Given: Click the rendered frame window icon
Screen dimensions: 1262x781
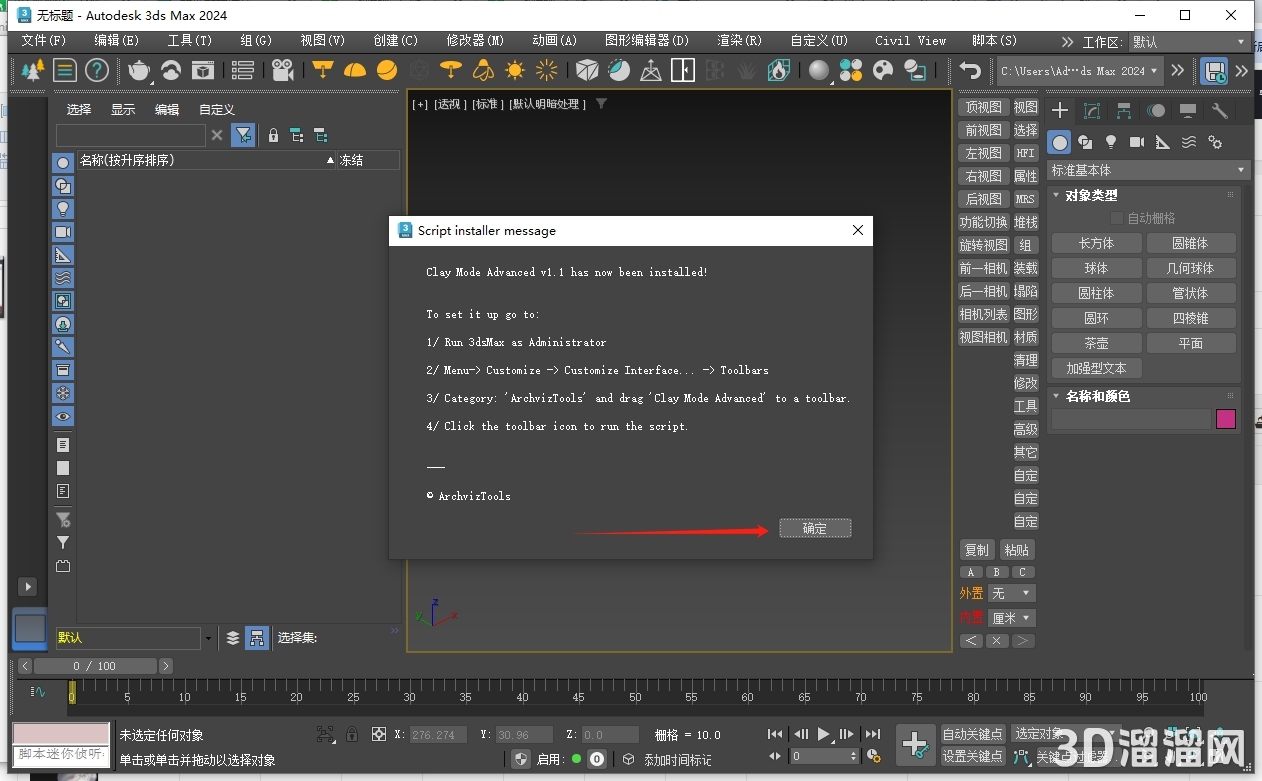Looking at the screenshot, I should coord(203,70).
